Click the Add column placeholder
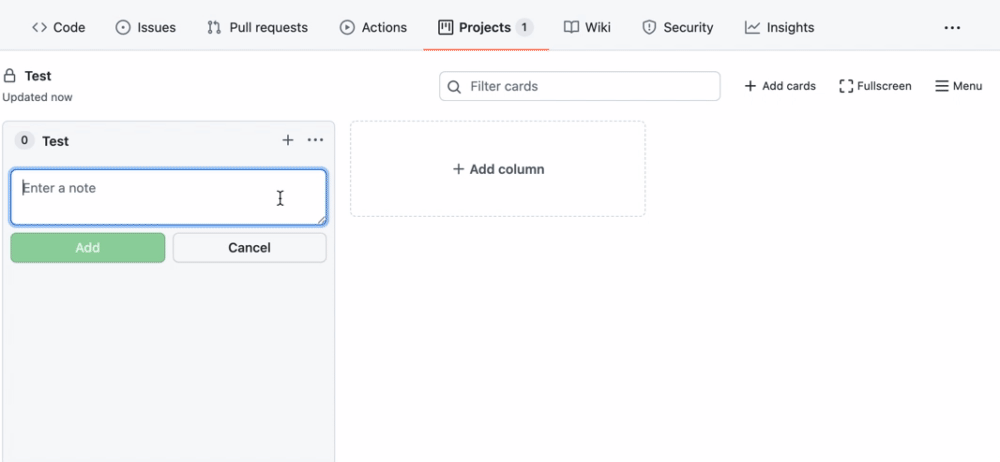 tap(498, 170)
